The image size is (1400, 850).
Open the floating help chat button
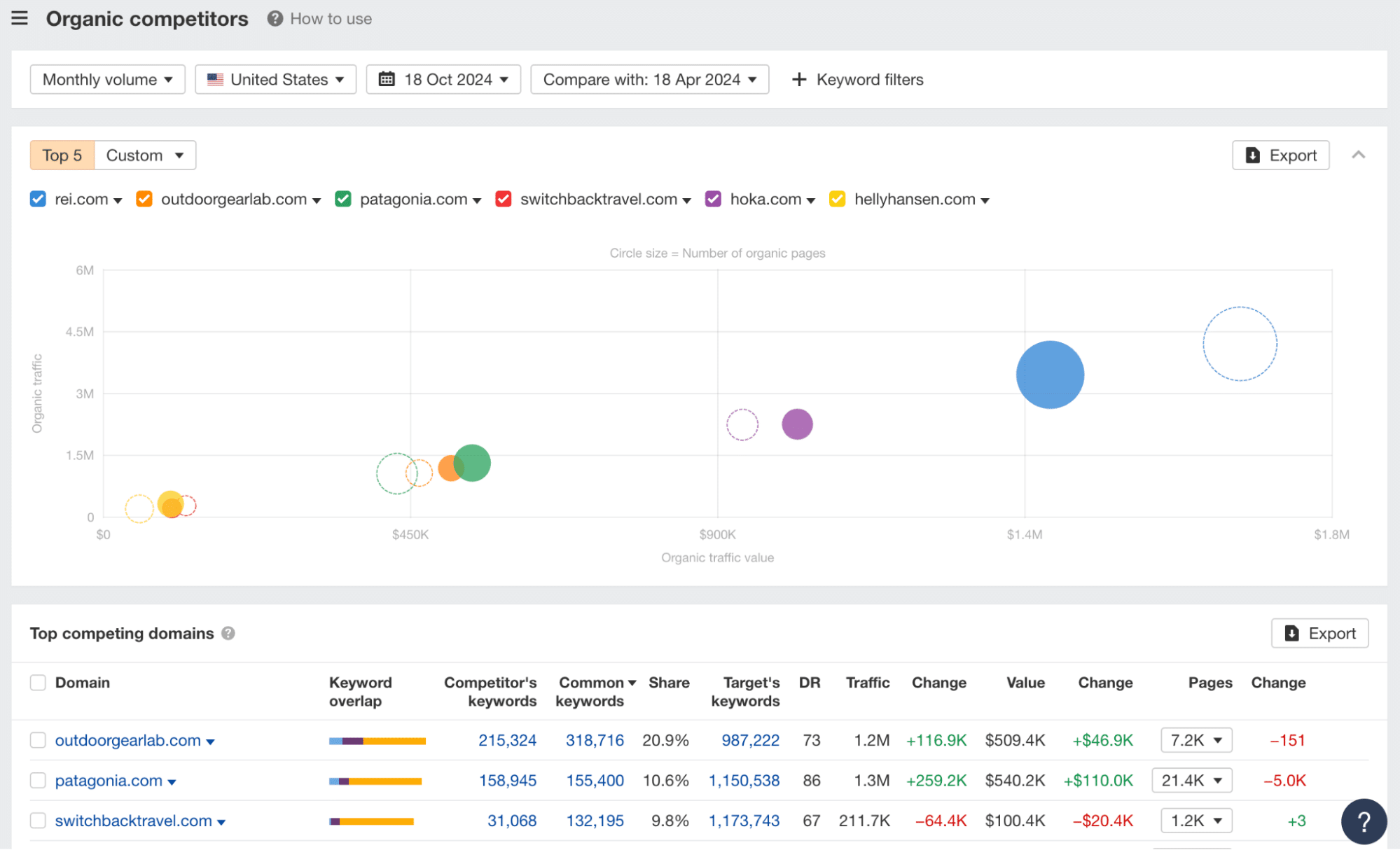click(1364, 821)
